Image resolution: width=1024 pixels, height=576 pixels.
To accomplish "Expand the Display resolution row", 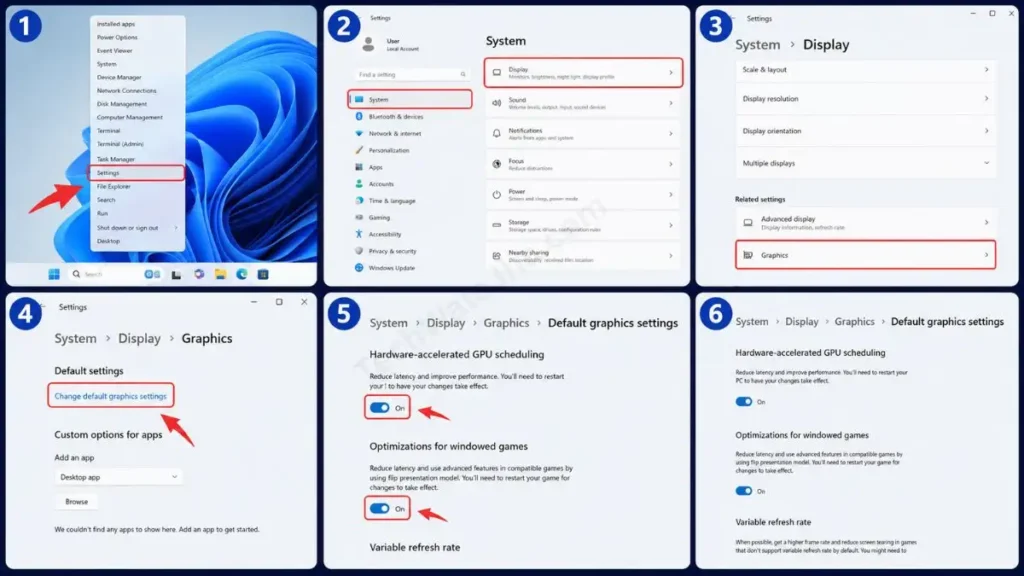I will tap(865, 99).
